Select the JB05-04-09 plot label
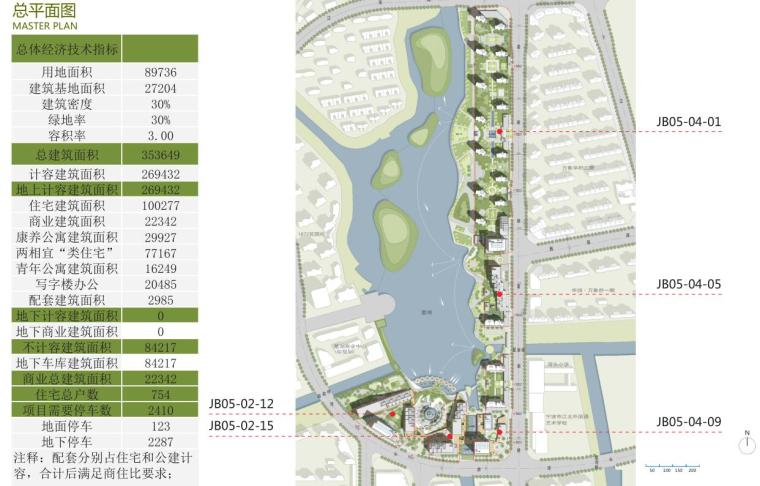The image size is (760, 486). pos(688,422)
